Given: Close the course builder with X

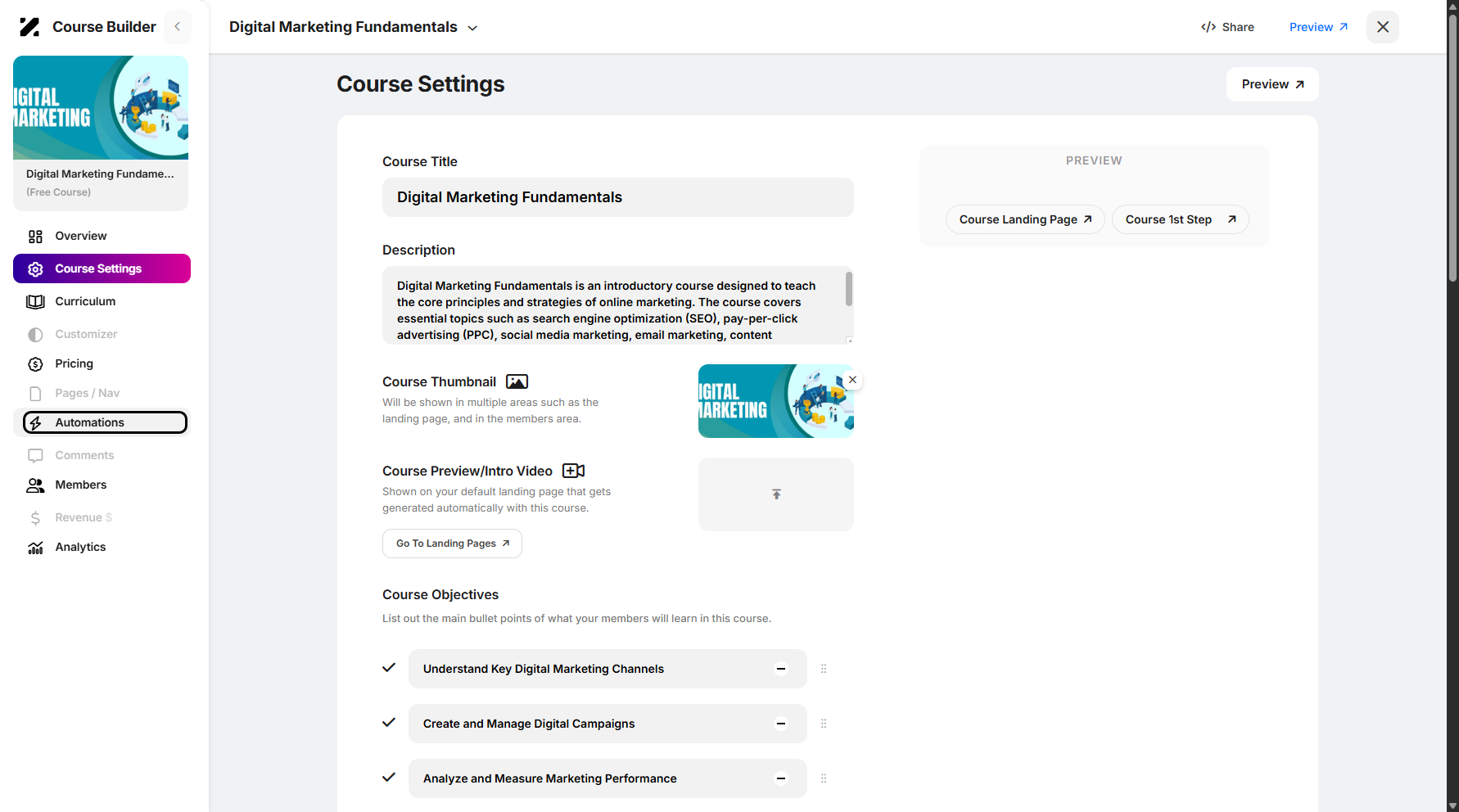Looking at the screenshot, I should (1383, 27).
